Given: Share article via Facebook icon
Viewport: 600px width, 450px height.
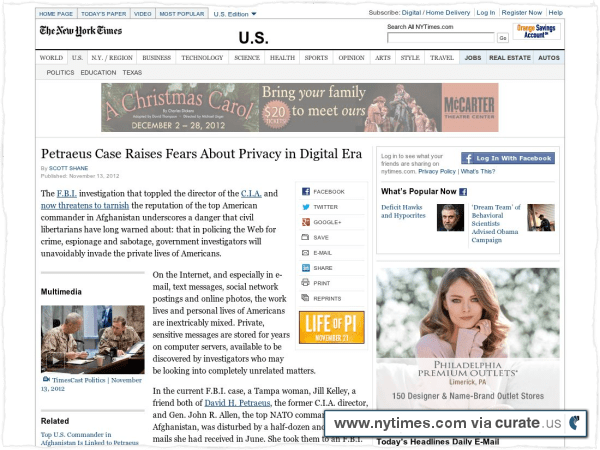Looking at the screenshot, I should pos(305,191).
